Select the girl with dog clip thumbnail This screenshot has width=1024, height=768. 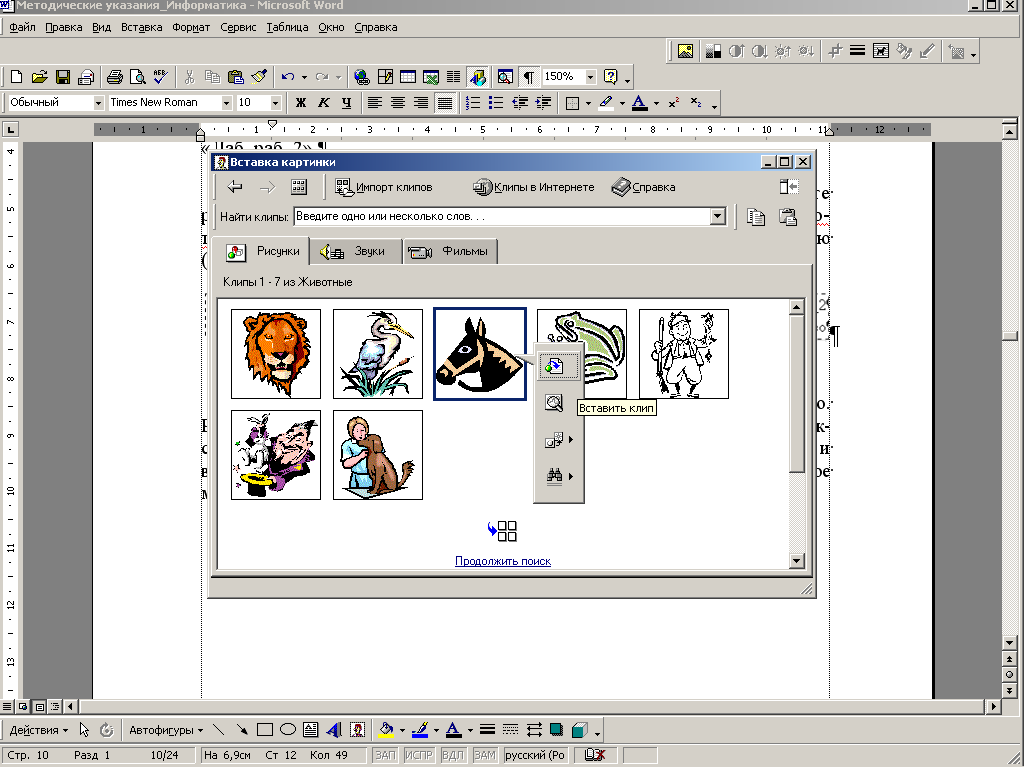coord(377,455)
